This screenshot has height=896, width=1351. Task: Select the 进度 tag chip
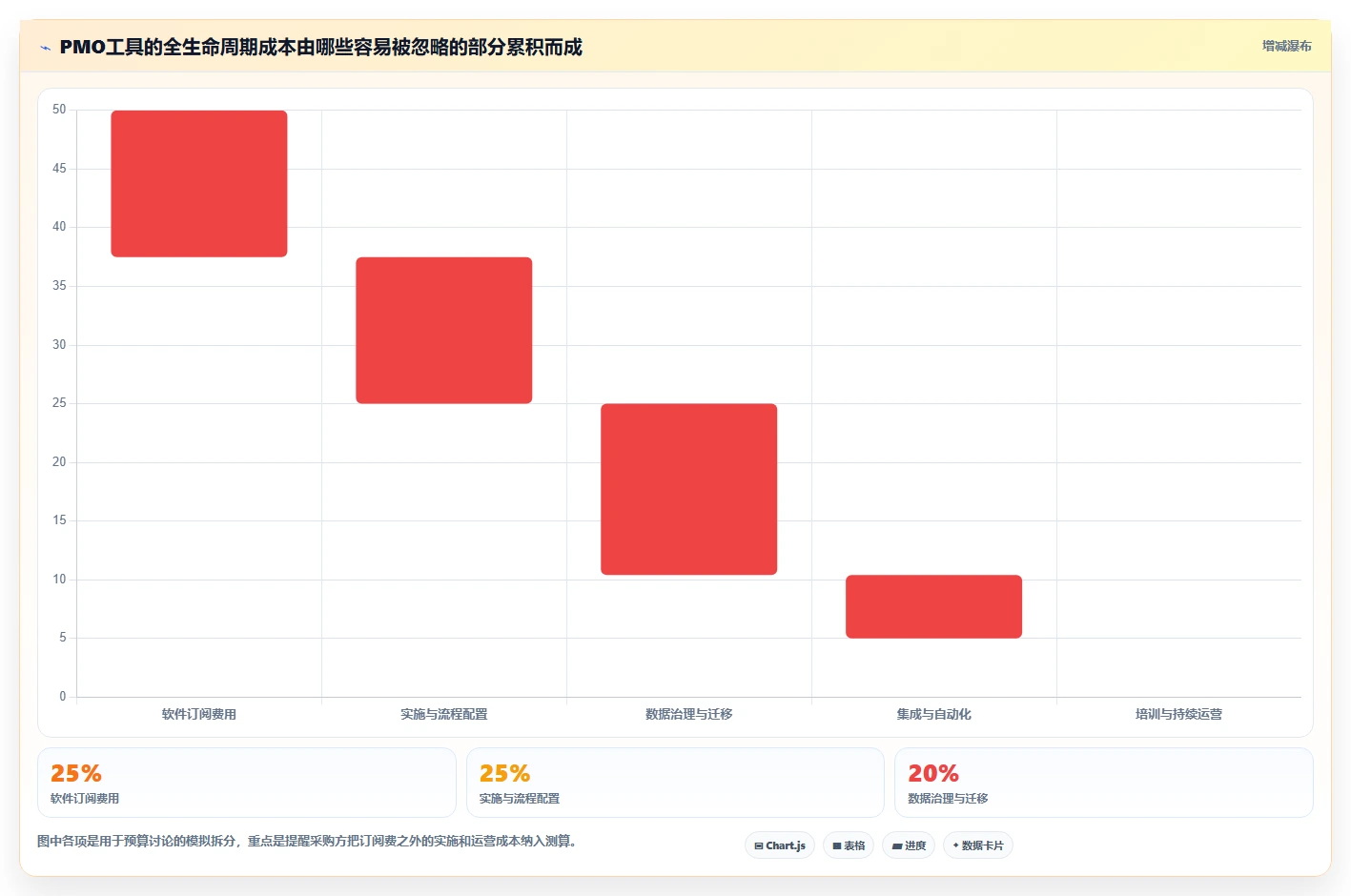[909, 845]
